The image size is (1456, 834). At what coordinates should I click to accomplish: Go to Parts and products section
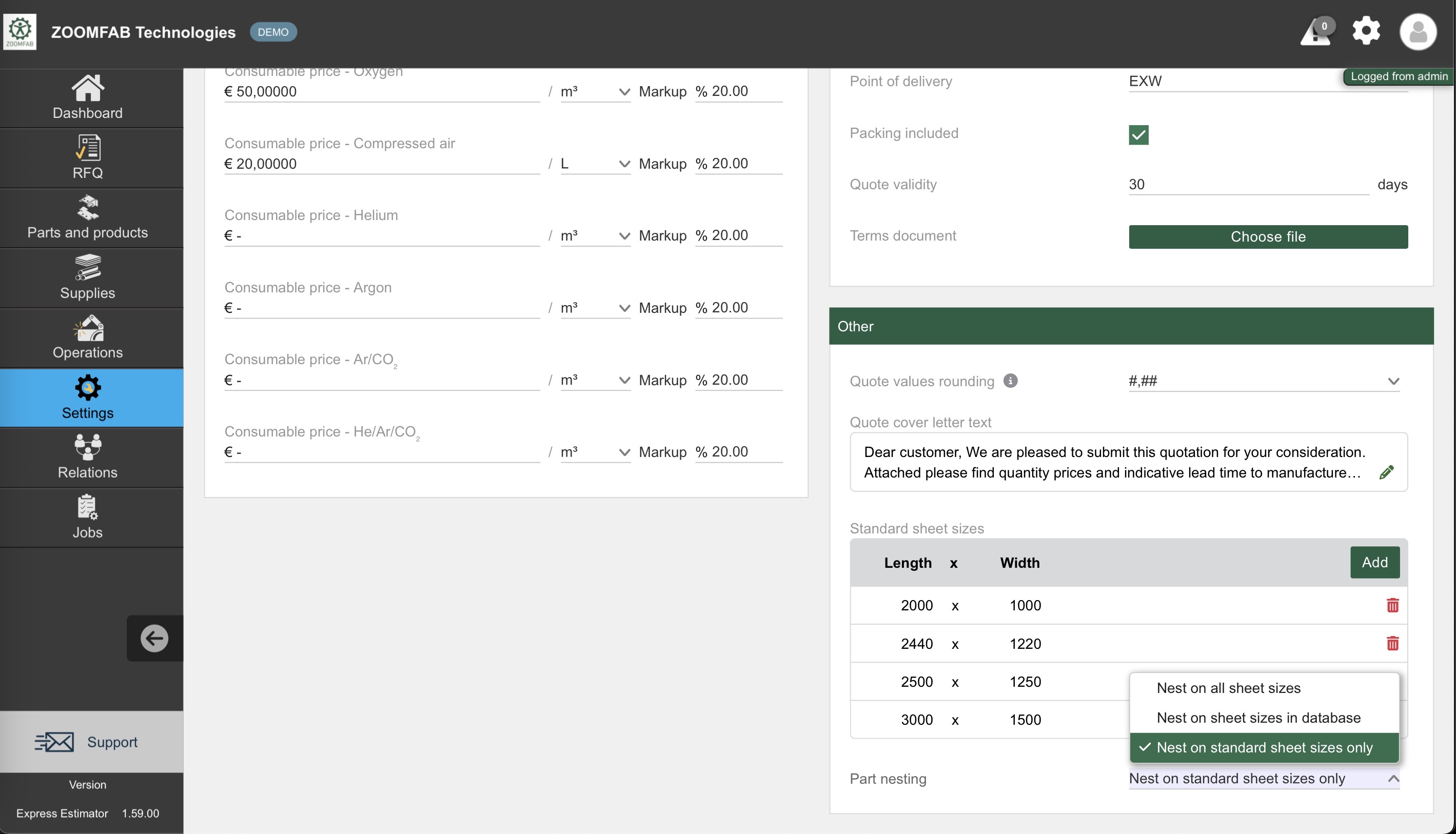pyautogui.click(x=88, y=218)
